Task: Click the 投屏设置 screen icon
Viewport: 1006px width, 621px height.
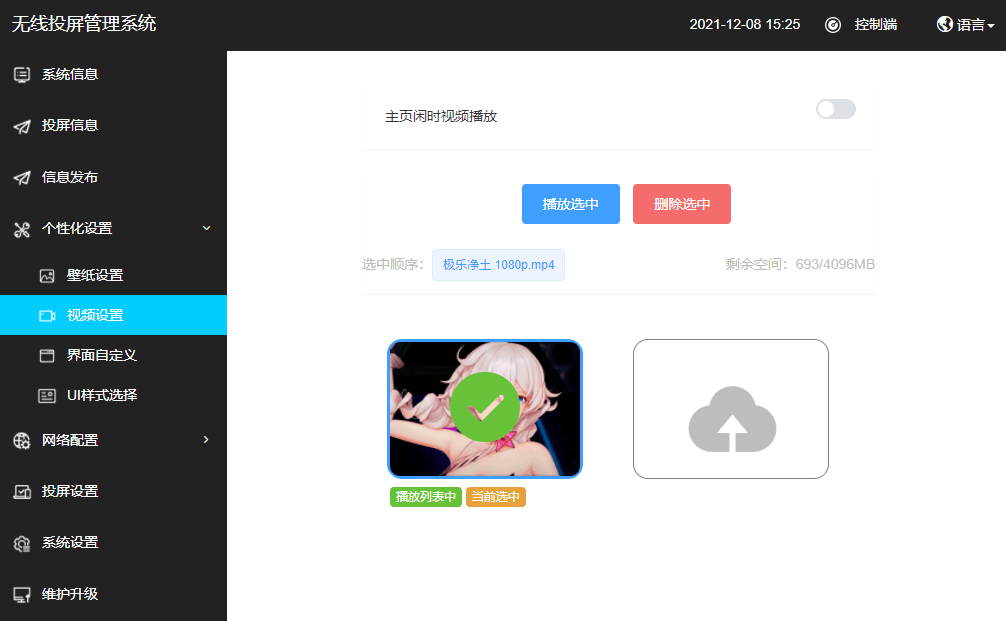Action: click(x=22, y=492)
